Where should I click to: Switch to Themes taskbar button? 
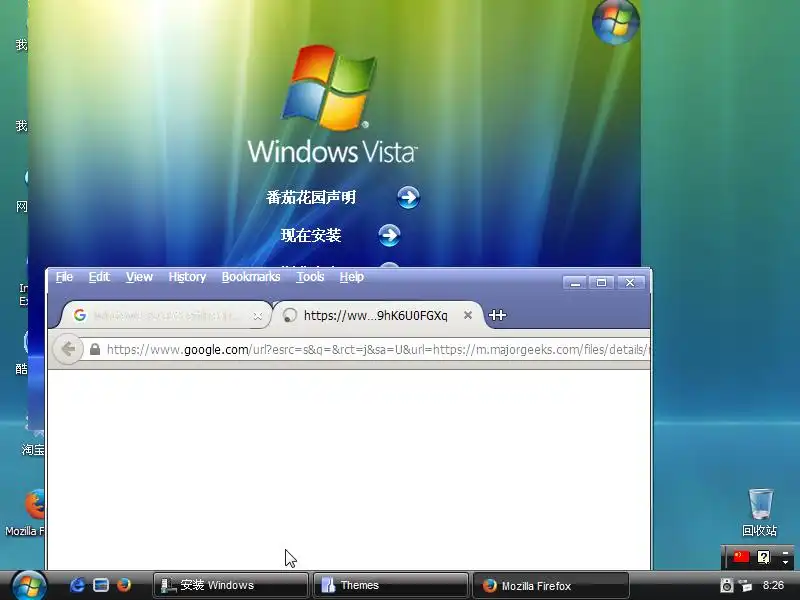click(x=390, y=585)
